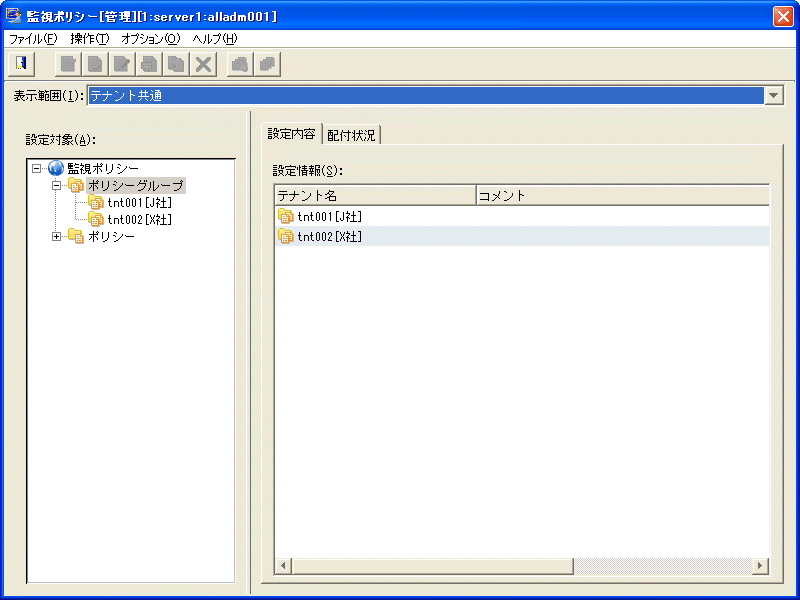Click the greyed-out new policy document icon
Viewport: 800px width, 600px height.
(x=68, y=64)
